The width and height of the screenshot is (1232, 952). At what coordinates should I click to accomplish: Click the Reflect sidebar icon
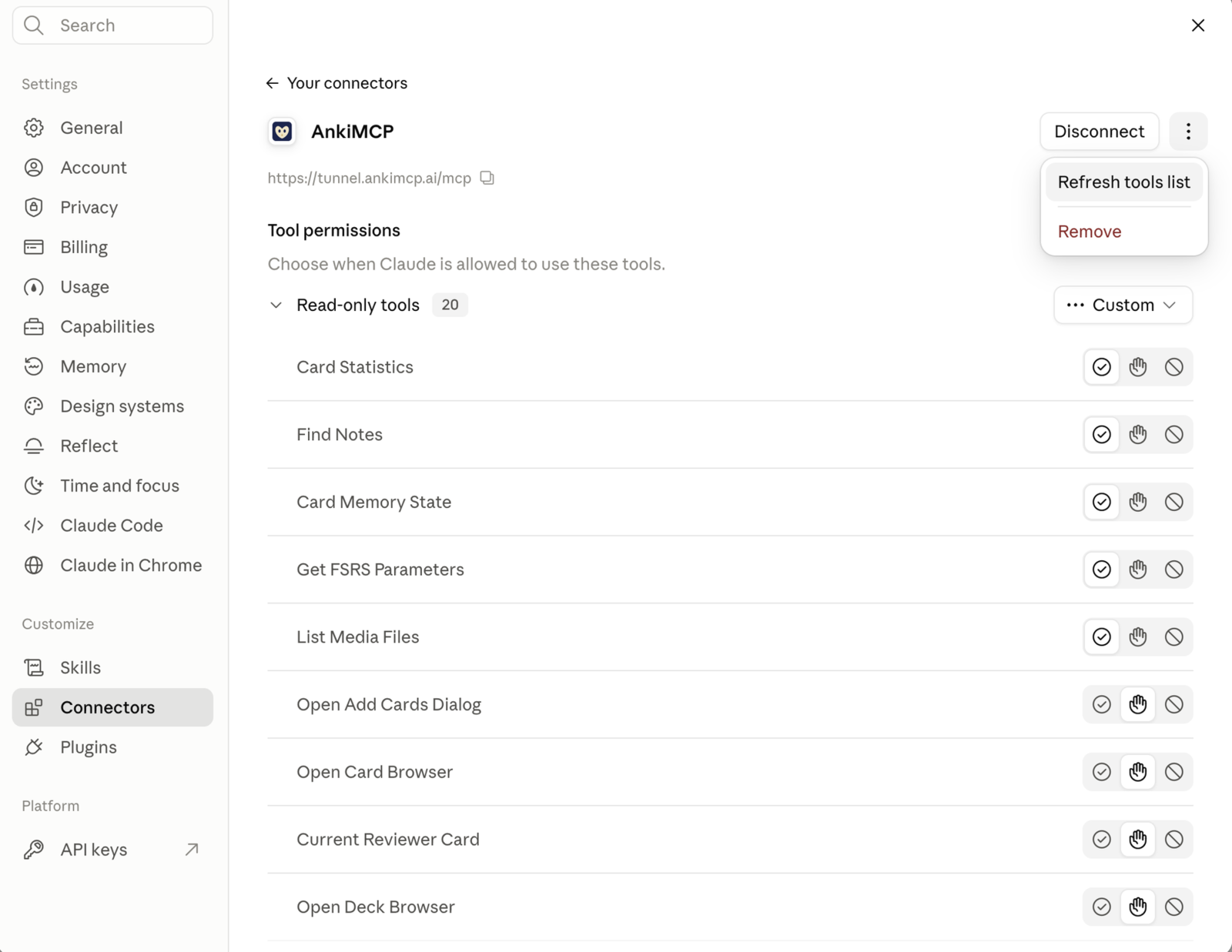click(x=34, y=446)
